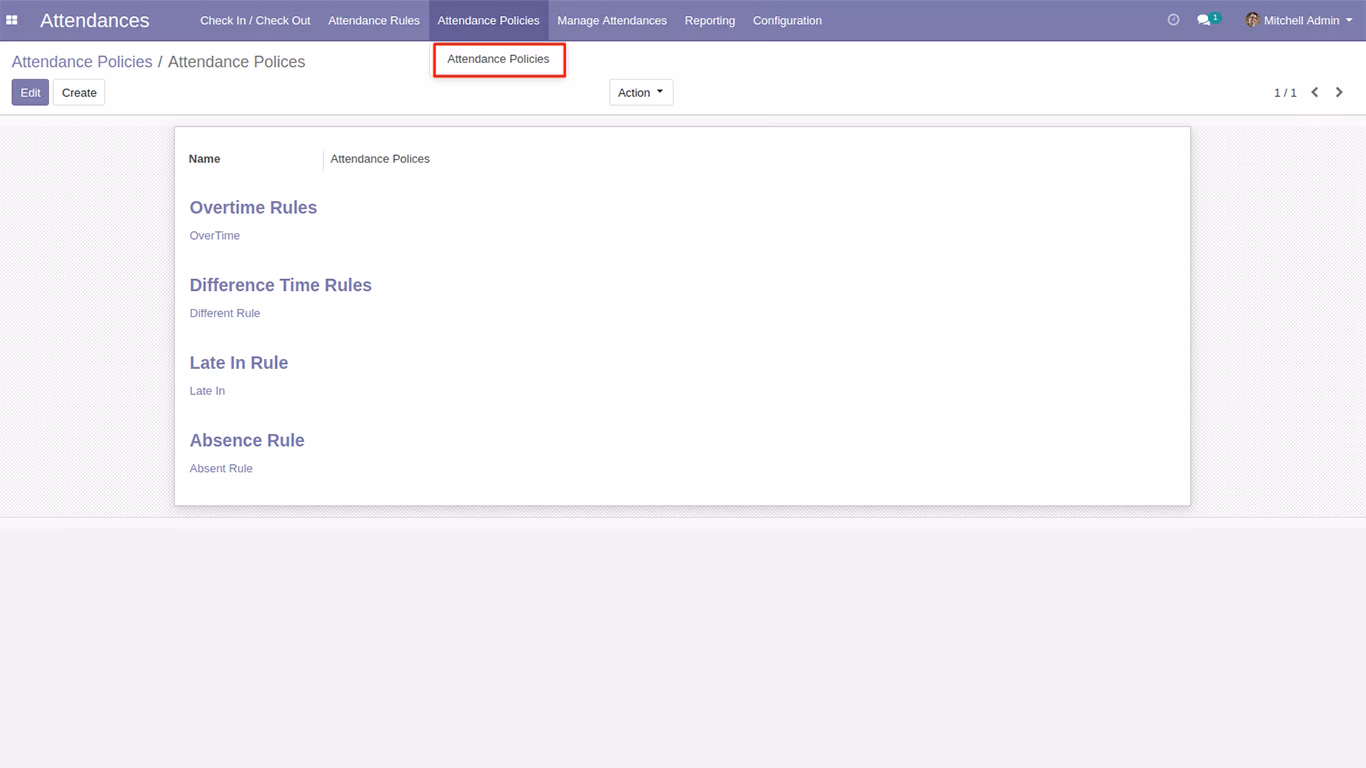This screenshot has height=768, width=1366.
Task: Open the activities clock icon
Action: (x=1174, y=20)
